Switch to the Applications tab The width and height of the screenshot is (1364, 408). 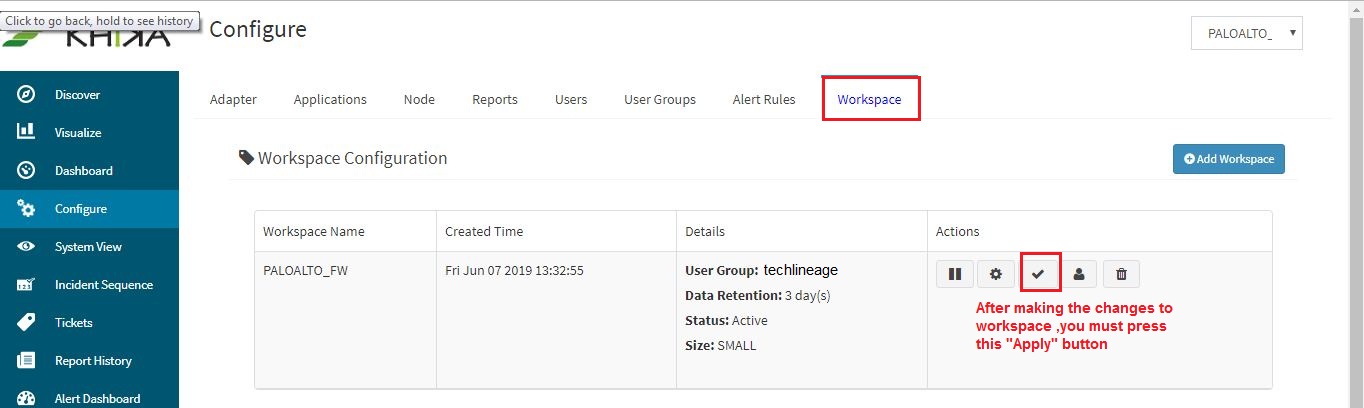[330, 99]
